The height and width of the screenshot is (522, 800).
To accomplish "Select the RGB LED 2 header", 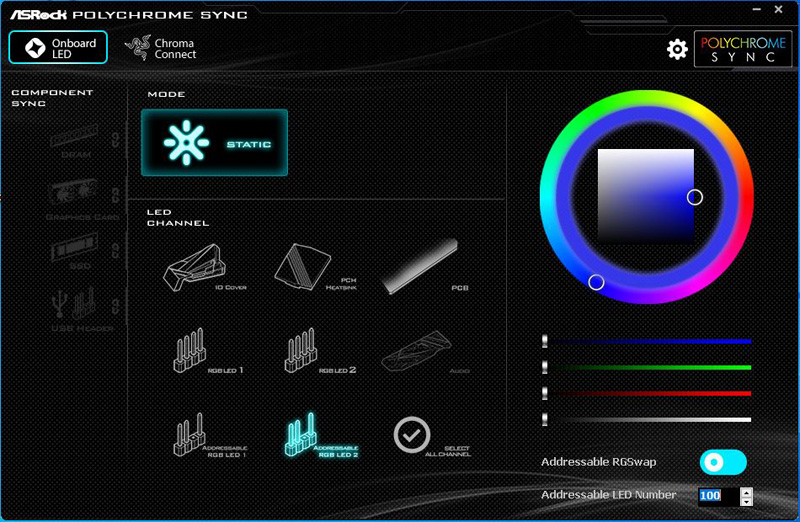I will tap(319, 351).
